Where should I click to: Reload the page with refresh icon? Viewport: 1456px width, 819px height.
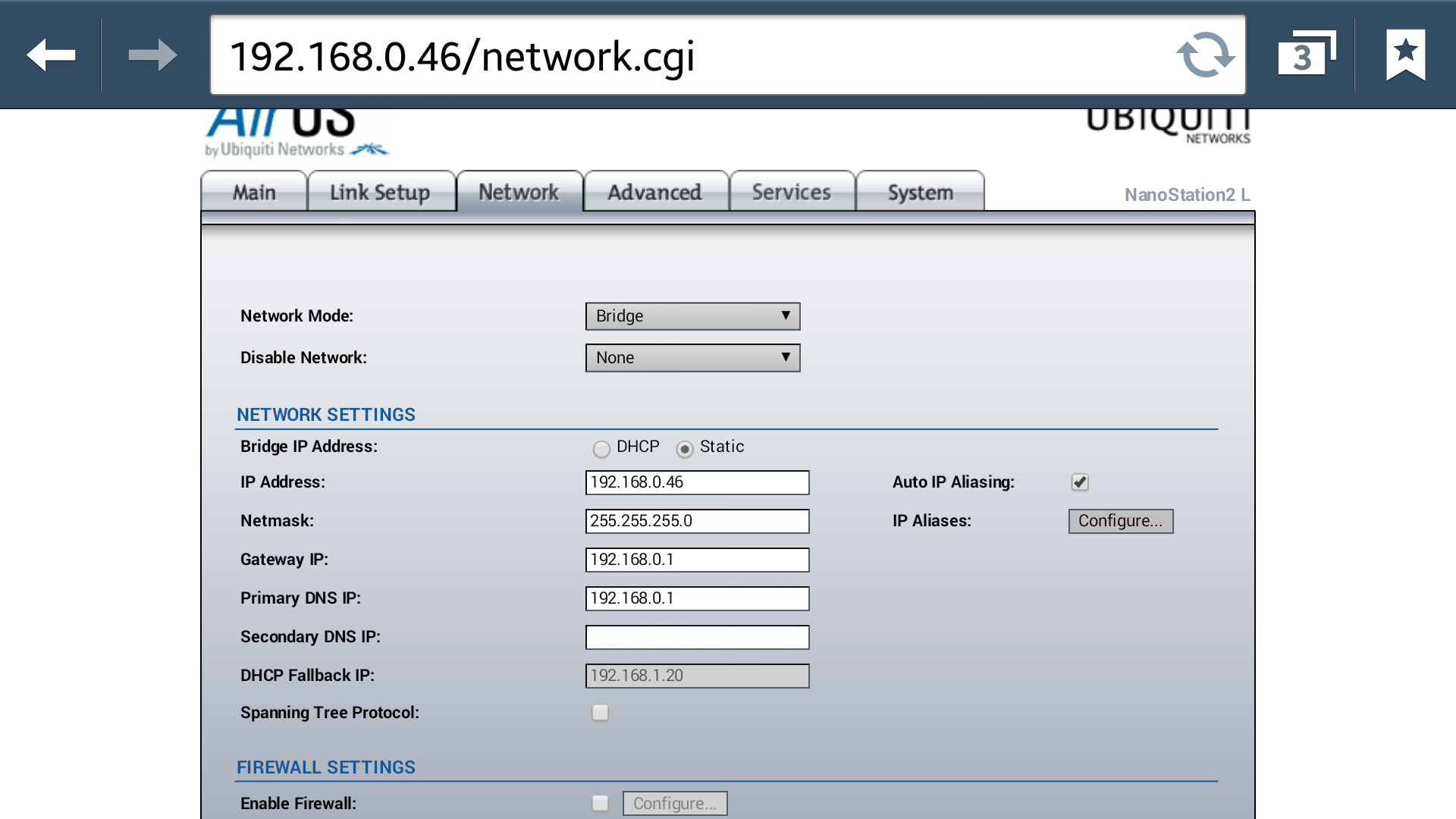tap(1204, 55)
